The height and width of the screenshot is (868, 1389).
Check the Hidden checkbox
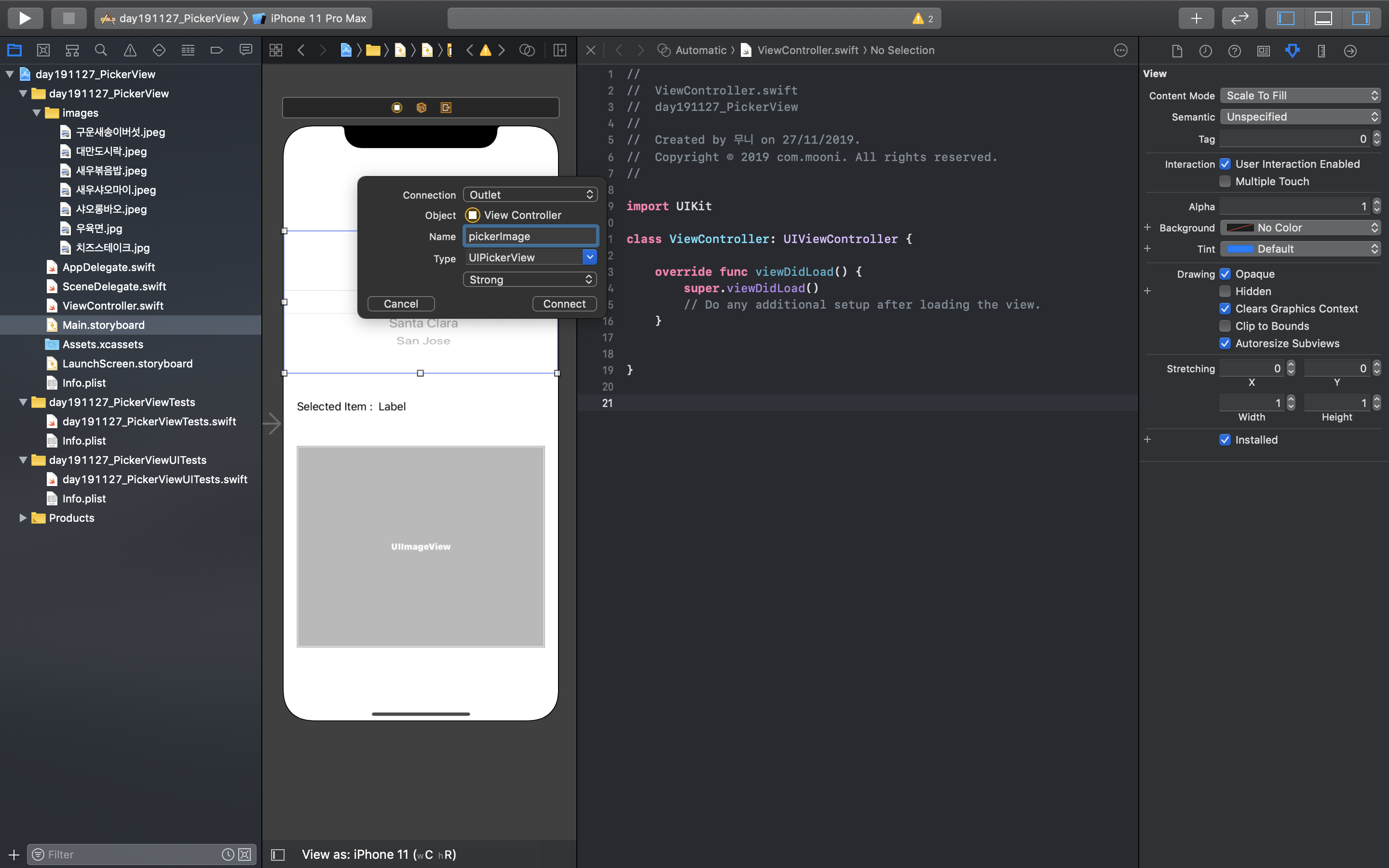[1225, 292]
